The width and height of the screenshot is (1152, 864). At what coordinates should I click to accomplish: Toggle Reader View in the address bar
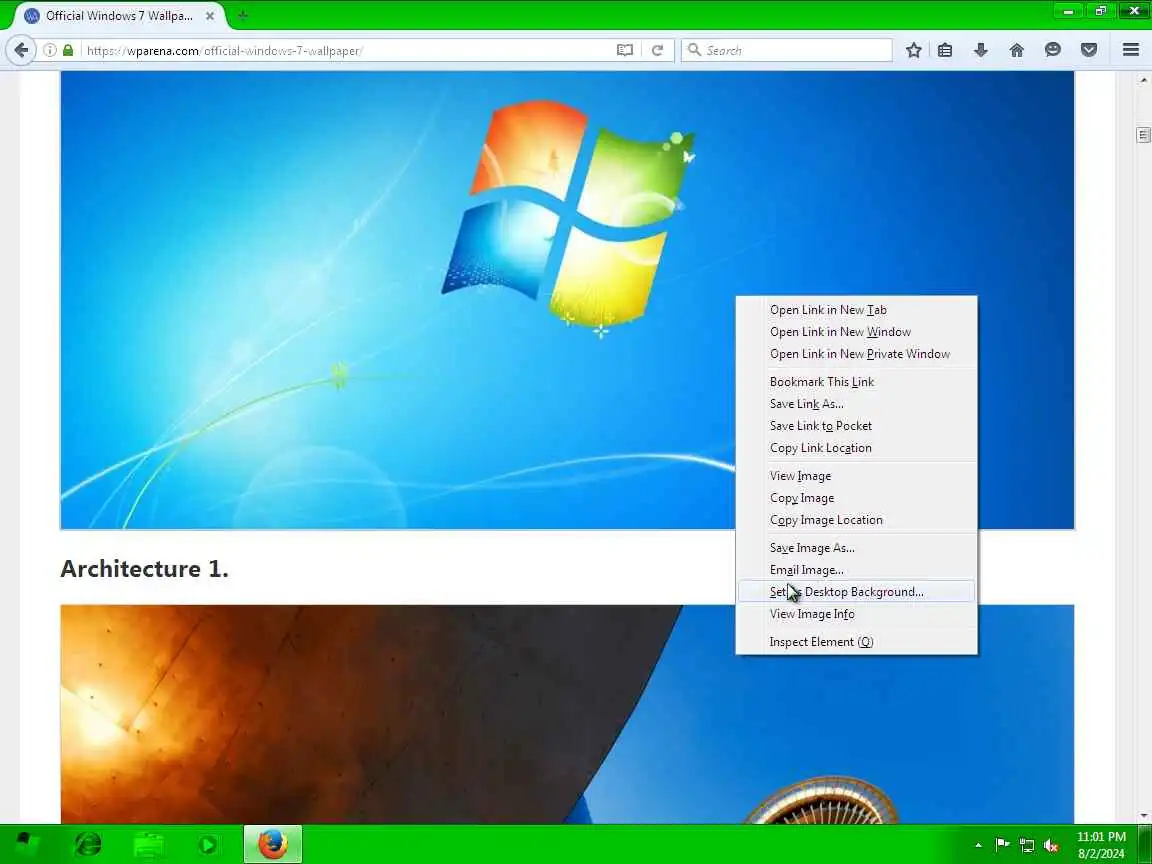tap(624, 50)
